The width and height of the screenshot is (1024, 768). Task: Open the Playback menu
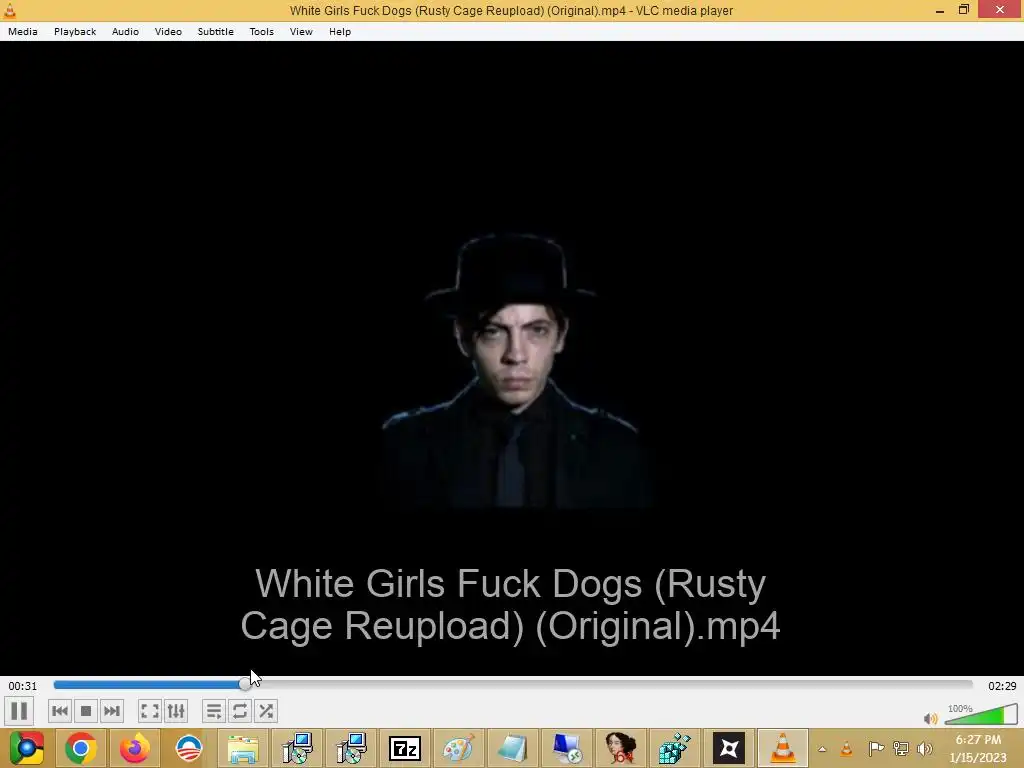75,31
